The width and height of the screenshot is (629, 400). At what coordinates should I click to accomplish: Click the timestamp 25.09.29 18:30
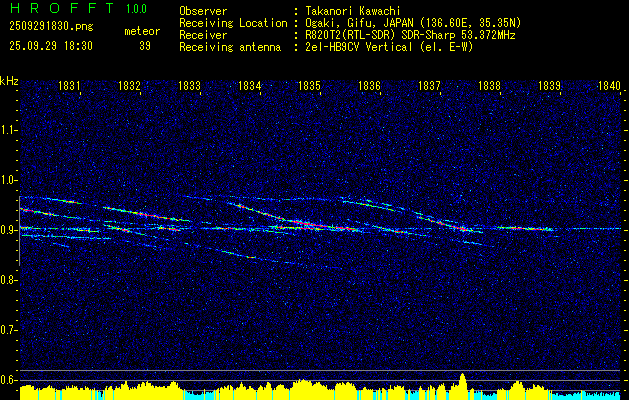point(51,46)
